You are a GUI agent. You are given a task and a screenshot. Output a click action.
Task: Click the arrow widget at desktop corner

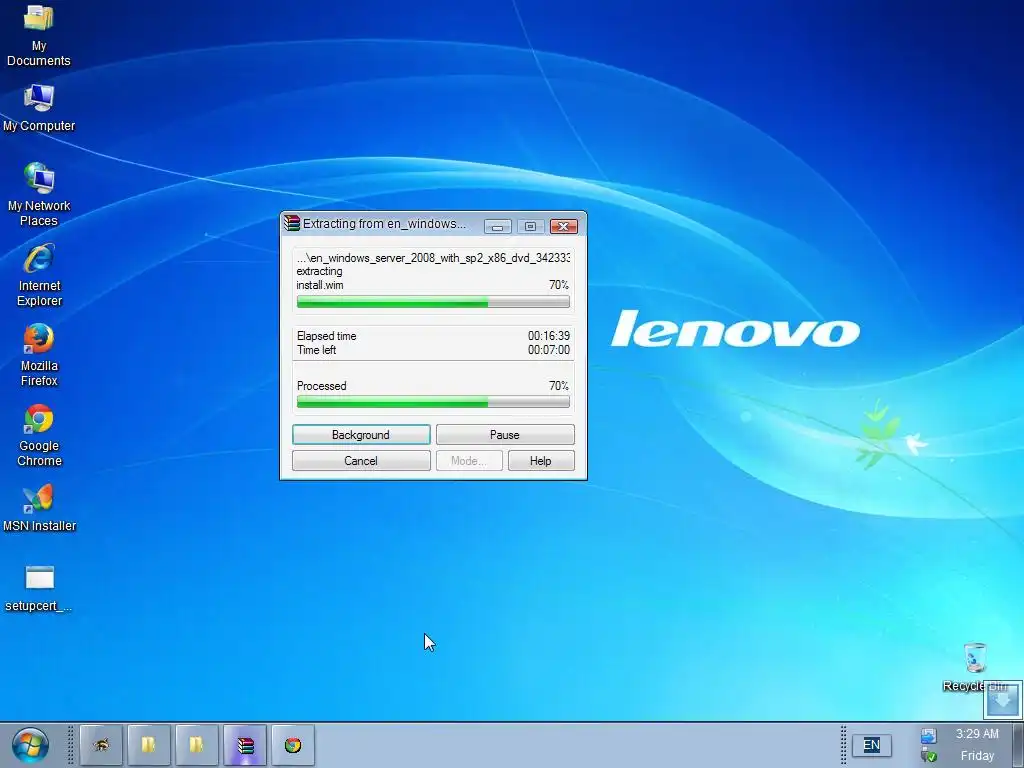coord(1002,701)
